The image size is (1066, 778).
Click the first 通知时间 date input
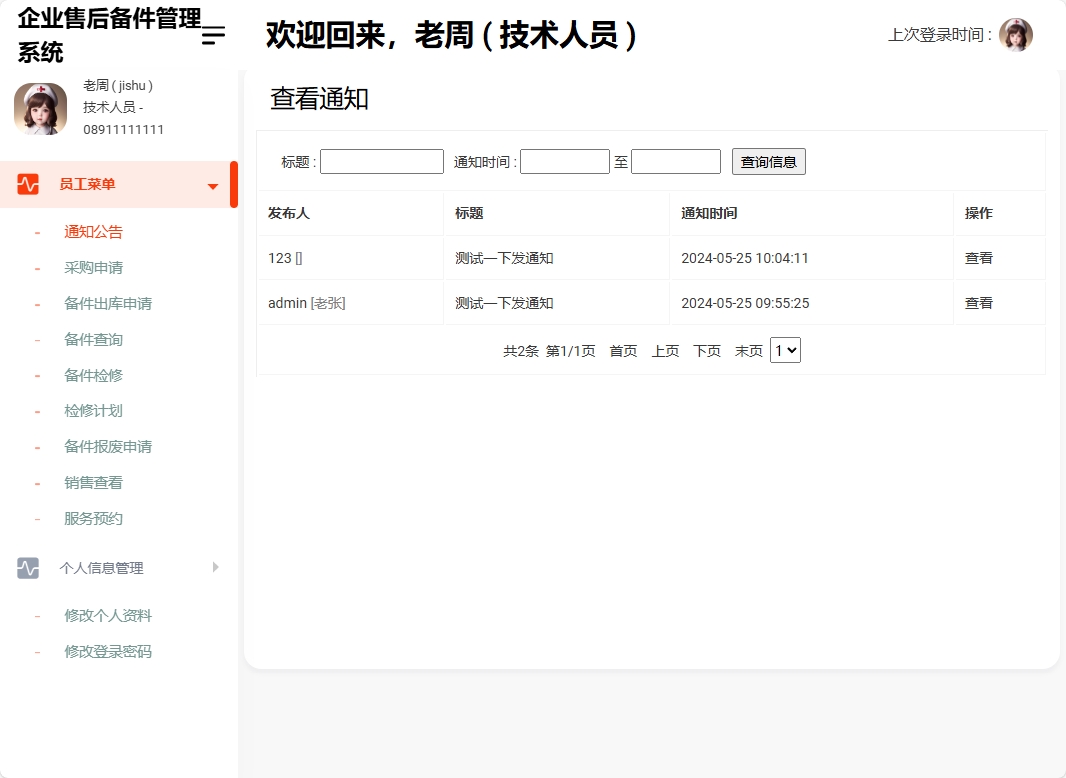[566, 160]
